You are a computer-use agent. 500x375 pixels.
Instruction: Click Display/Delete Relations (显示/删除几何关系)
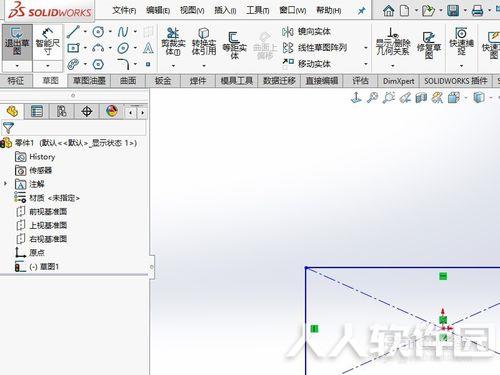(x=393, y=42)
